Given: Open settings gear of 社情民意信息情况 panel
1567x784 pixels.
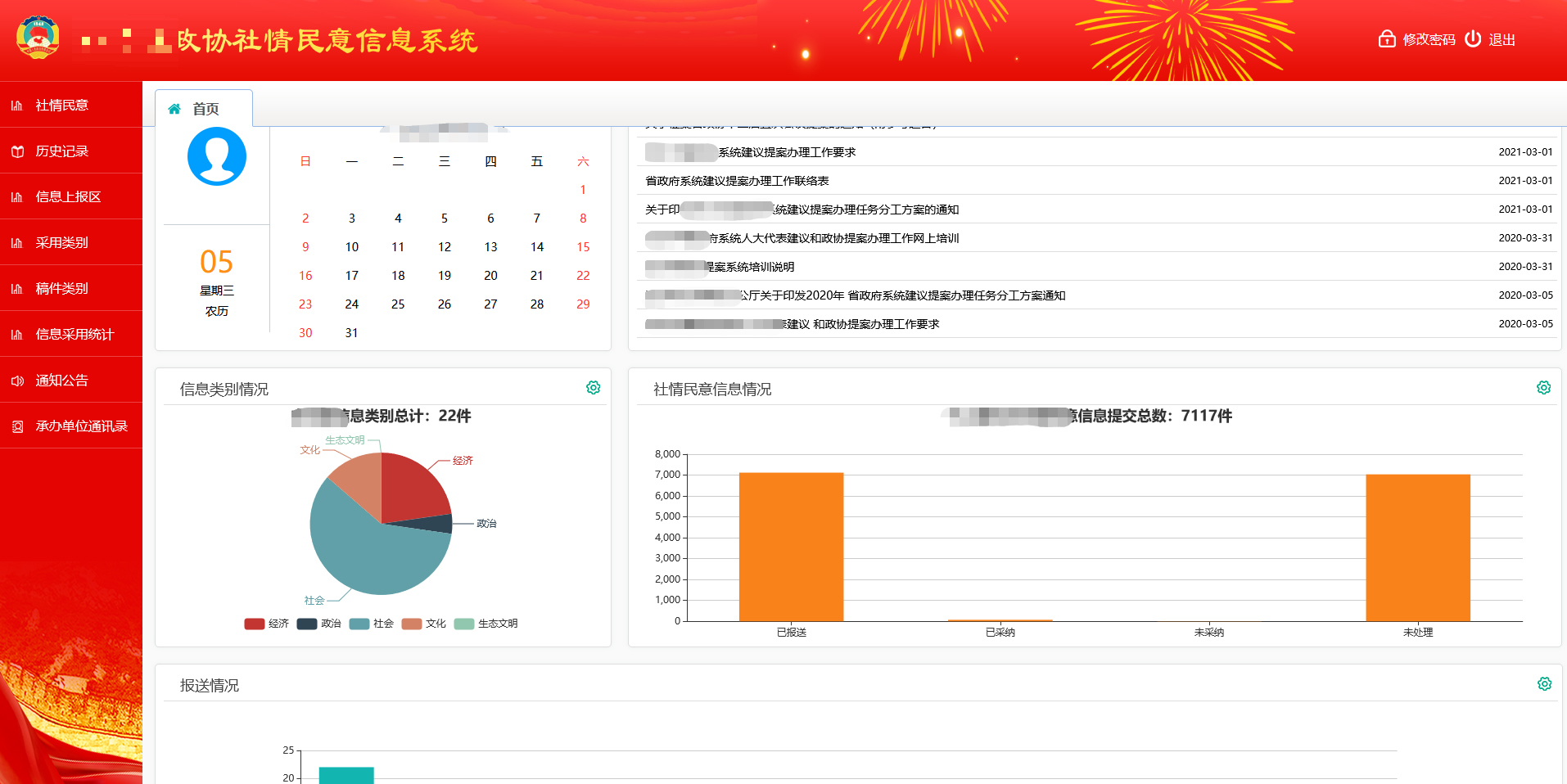Looking at the screenshot, I should click(x=1544, y=388).
